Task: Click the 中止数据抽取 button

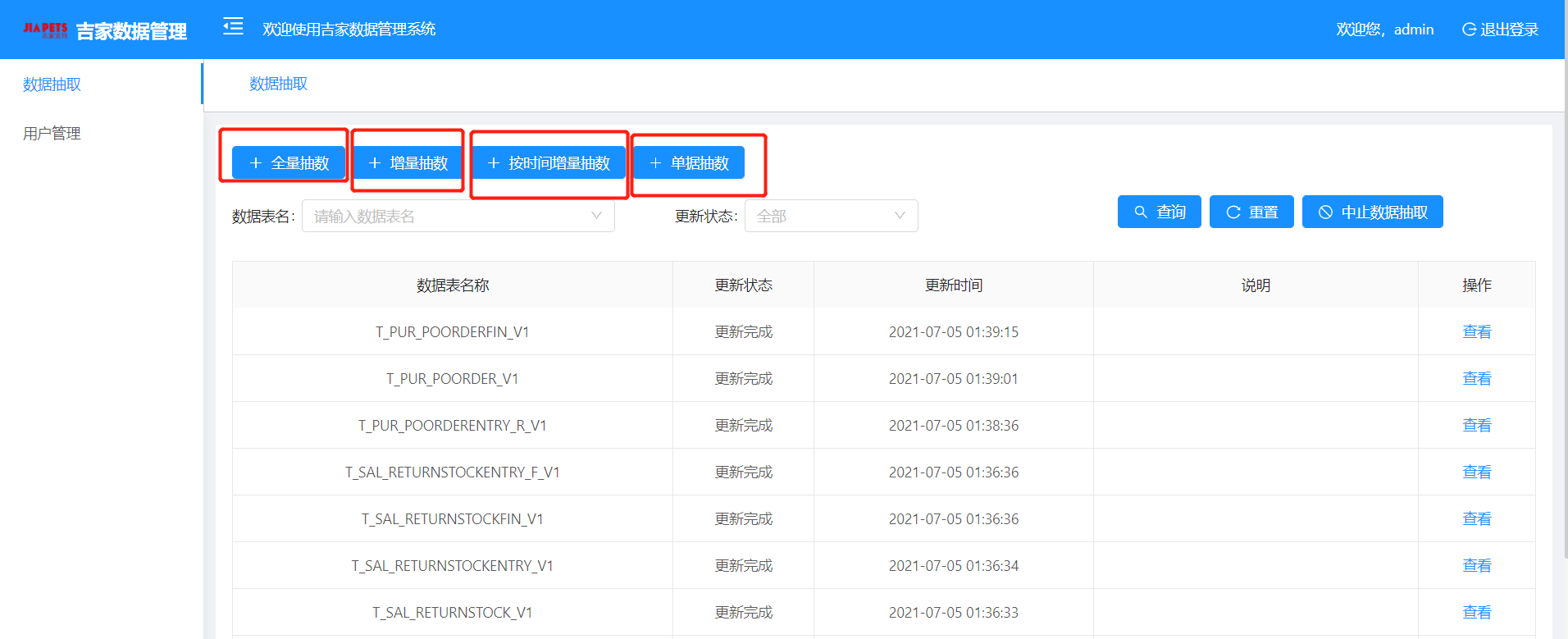Action: point(1373,212)
